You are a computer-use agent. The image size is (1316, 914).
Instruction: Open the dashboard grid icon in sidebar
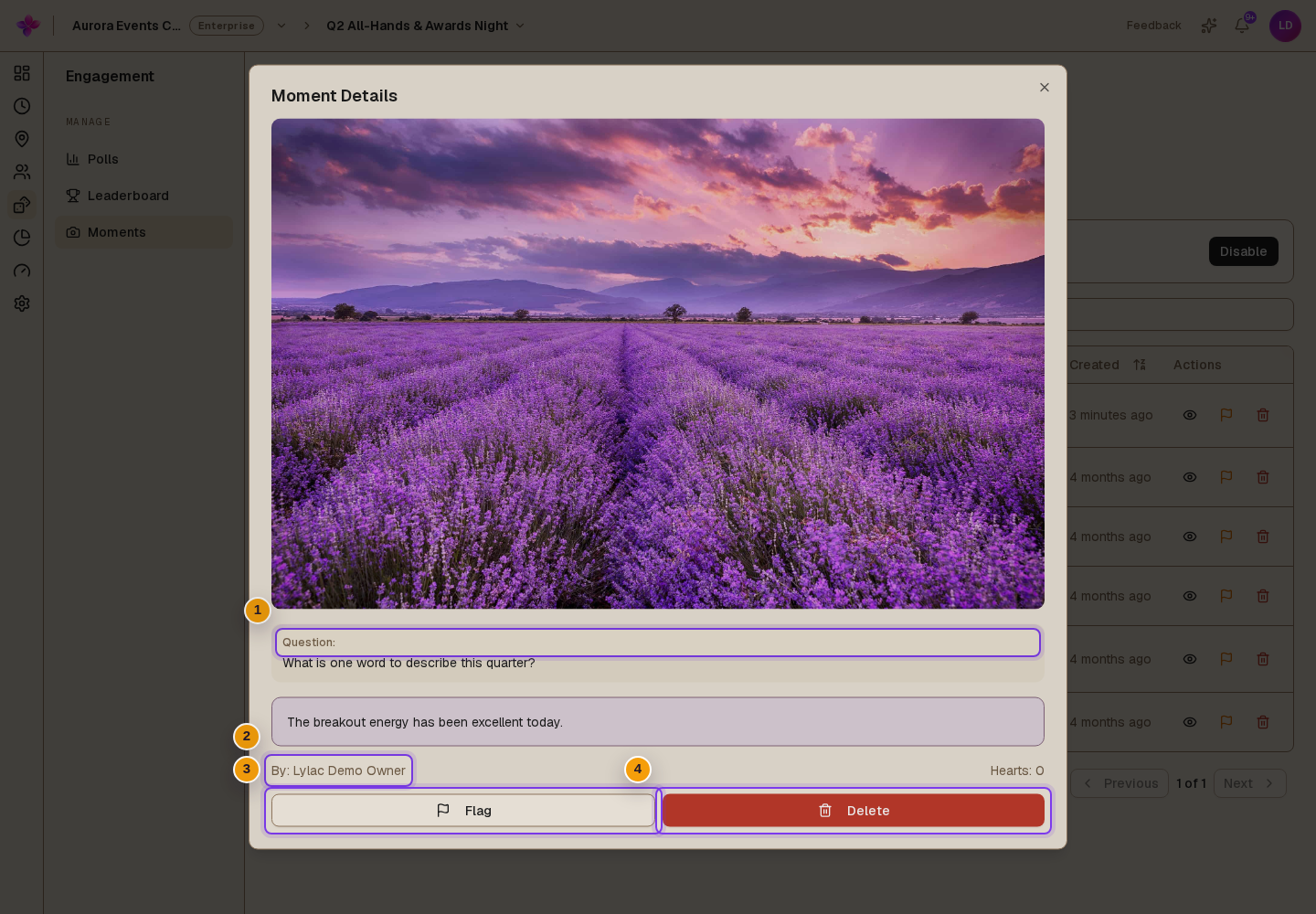22,73
